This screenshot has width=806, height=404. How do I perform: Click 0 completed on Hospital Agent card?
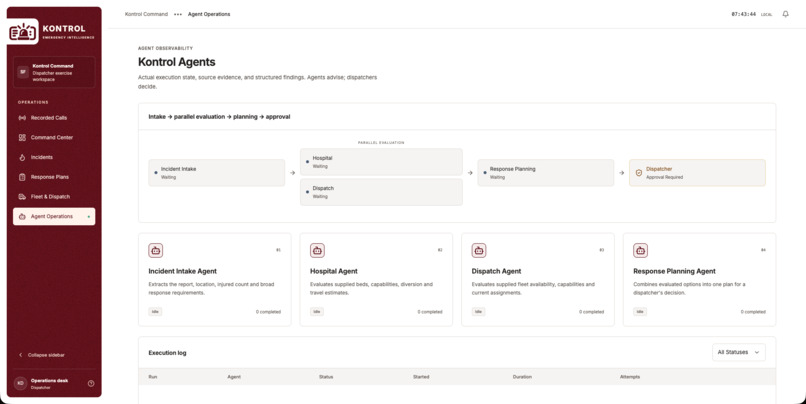(430, 312)
